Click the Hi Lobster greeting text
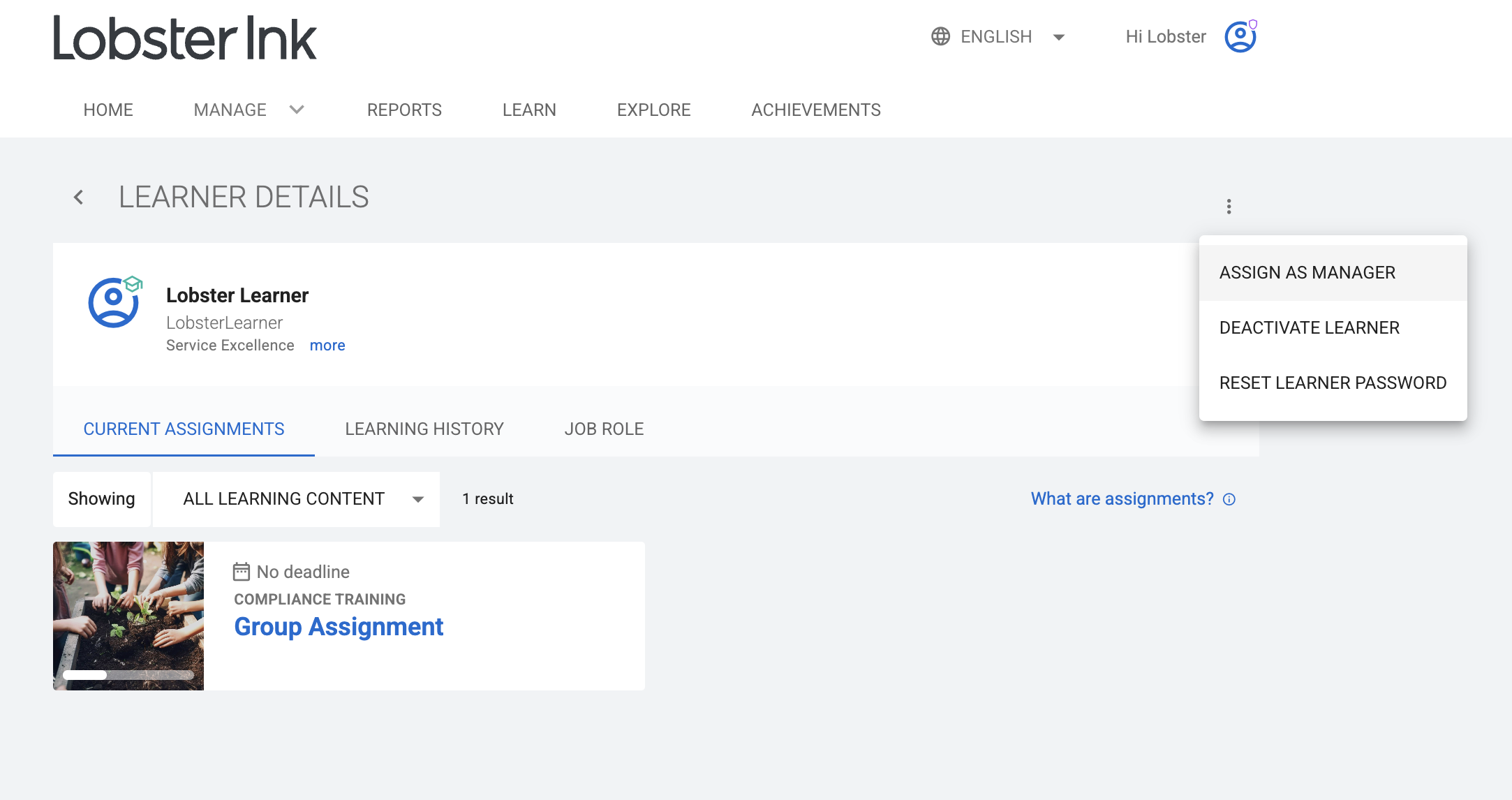Screen dimensions: 1512x800 [1165, 36]
